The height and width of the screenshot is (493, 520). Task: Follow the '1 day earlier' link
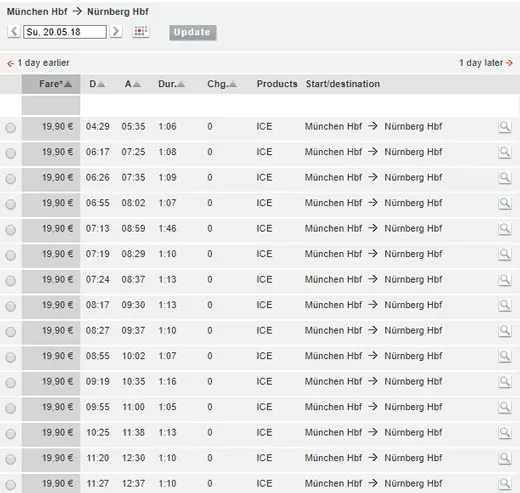pyautogui.click(x=38, y=63)
